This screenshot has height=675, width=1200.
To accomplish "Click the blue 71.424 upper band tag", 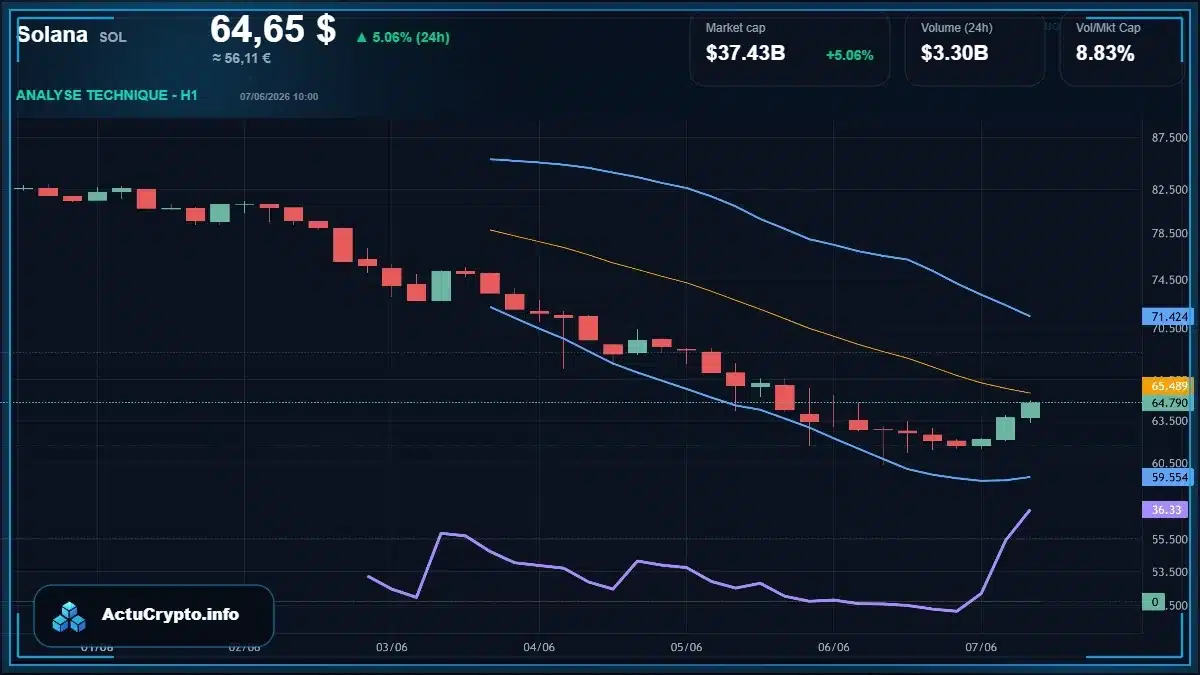I will pyautogui.click(x=1169, y=316).
